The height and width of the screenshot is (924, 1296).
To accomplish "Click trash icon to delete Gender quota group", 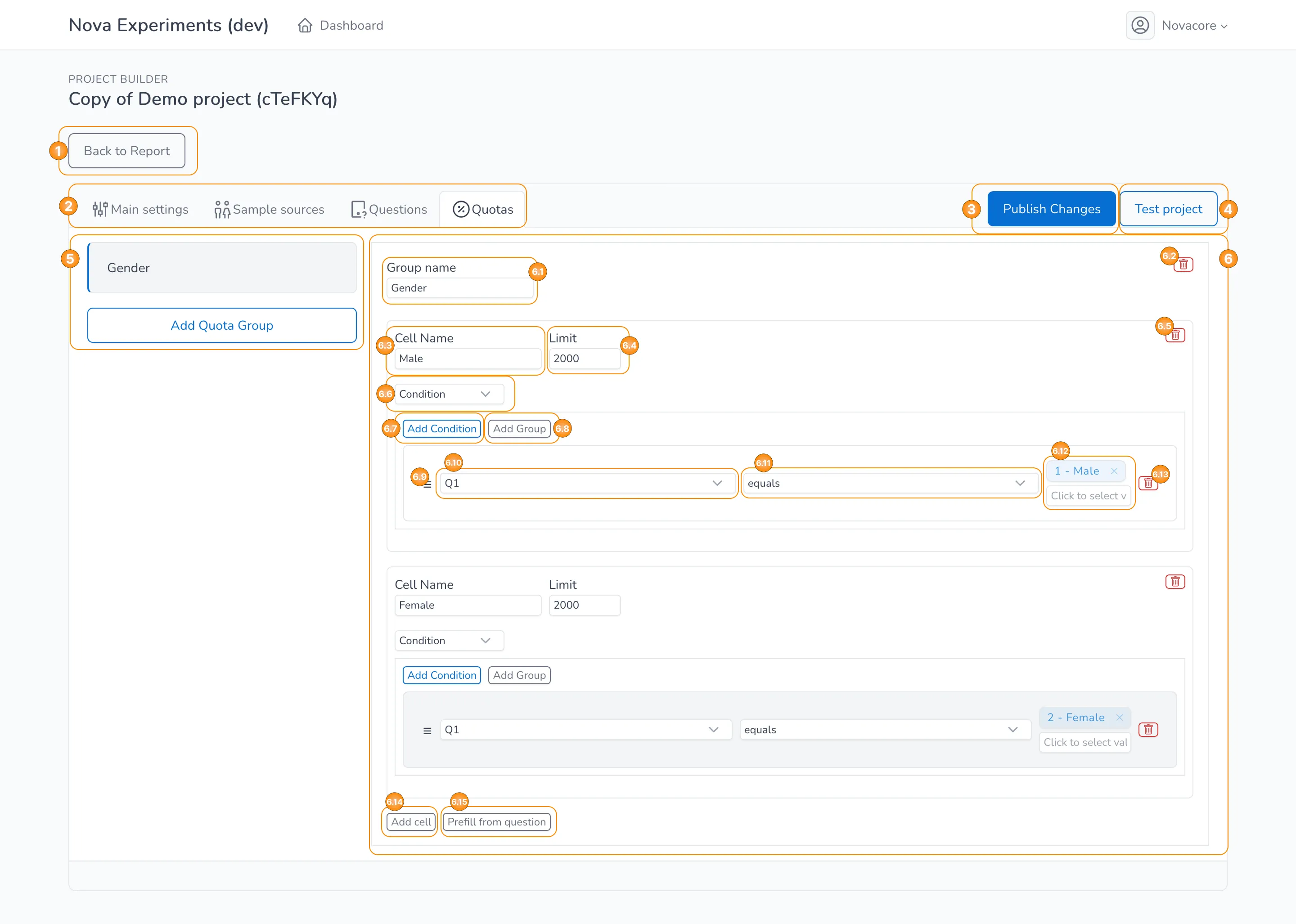I will [1183, 265].
